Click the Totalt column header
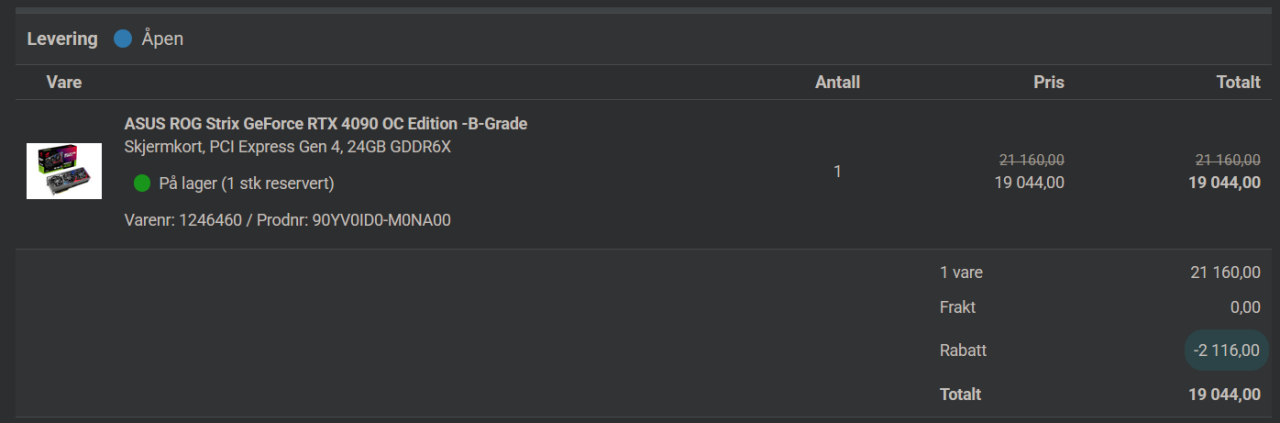The image size is (1280, 423). coord(1238,82)
